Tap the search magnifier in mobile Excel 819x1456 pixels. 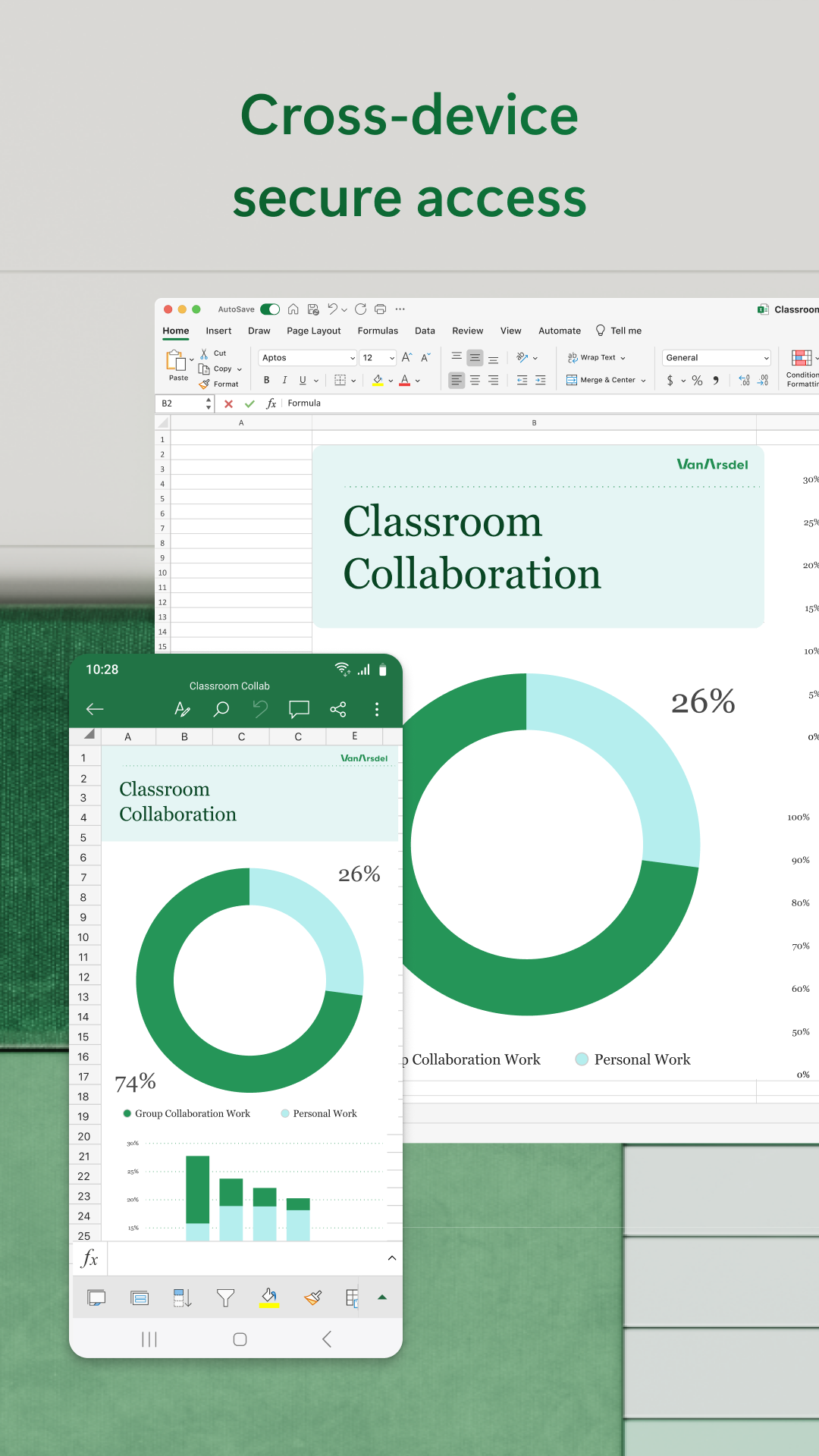pos(221,709)
